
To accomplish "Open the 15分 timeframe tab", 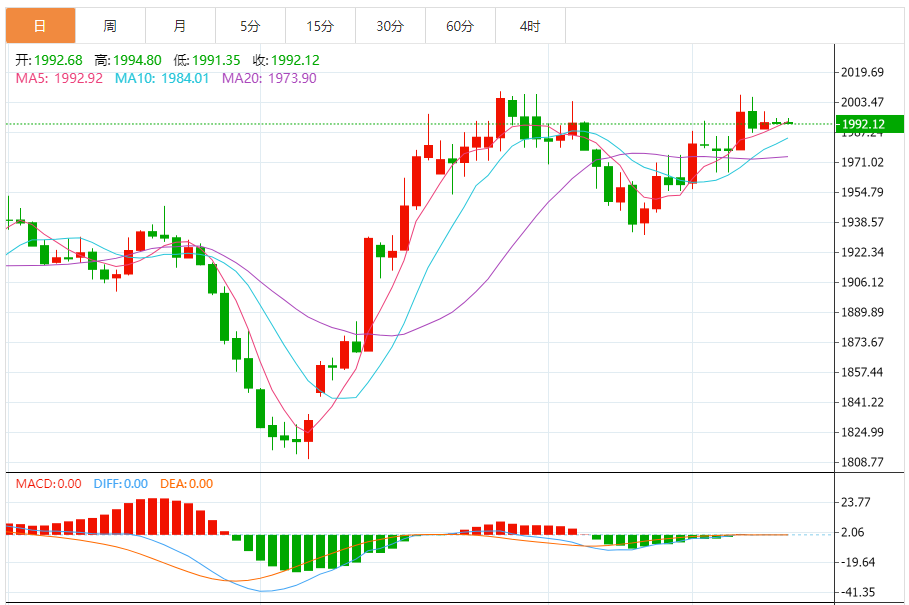I will (321, 25).
